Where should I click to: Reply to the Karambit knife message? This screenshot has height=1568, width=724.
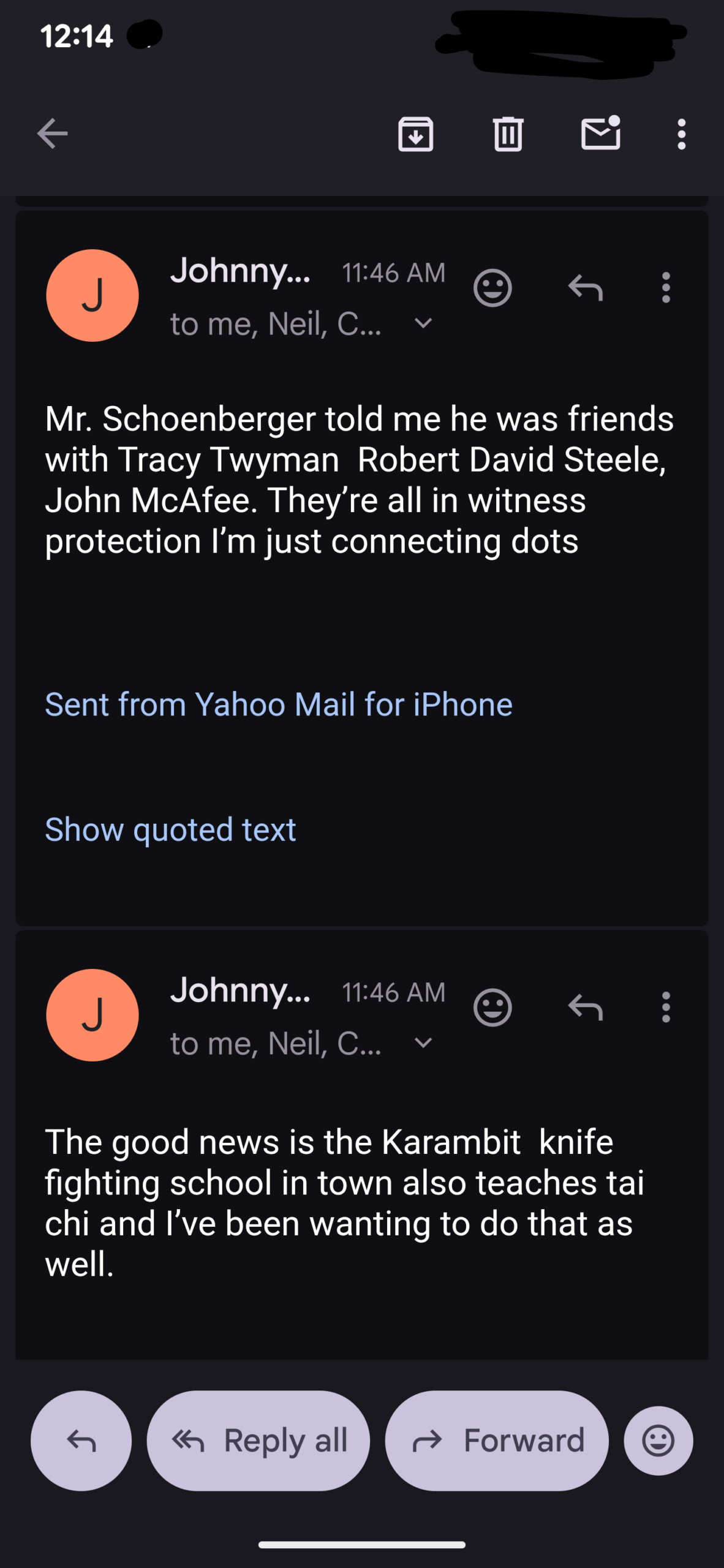(x=586, y=1007)
